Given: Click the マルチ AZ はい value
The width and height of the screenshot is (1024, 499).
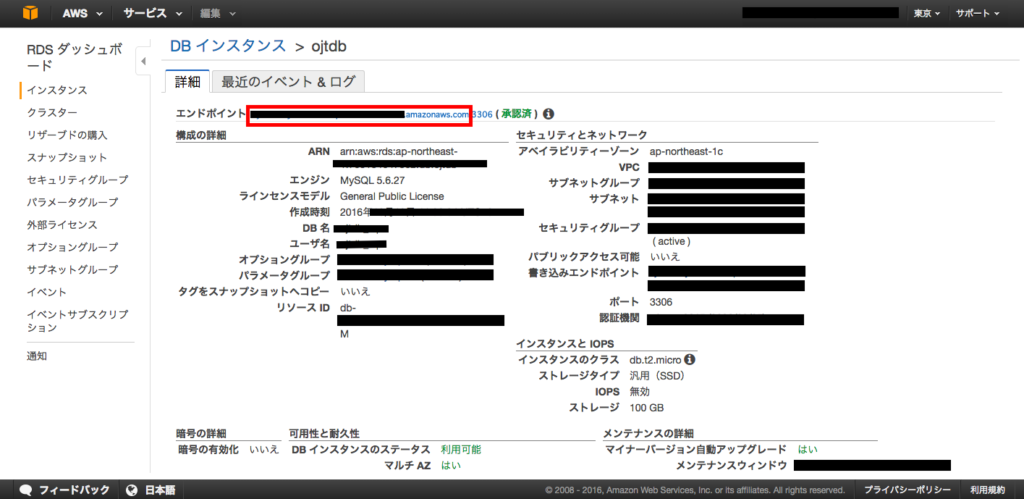Looking at the screenshot, I should pyautogui.click(x=450, y=466).
